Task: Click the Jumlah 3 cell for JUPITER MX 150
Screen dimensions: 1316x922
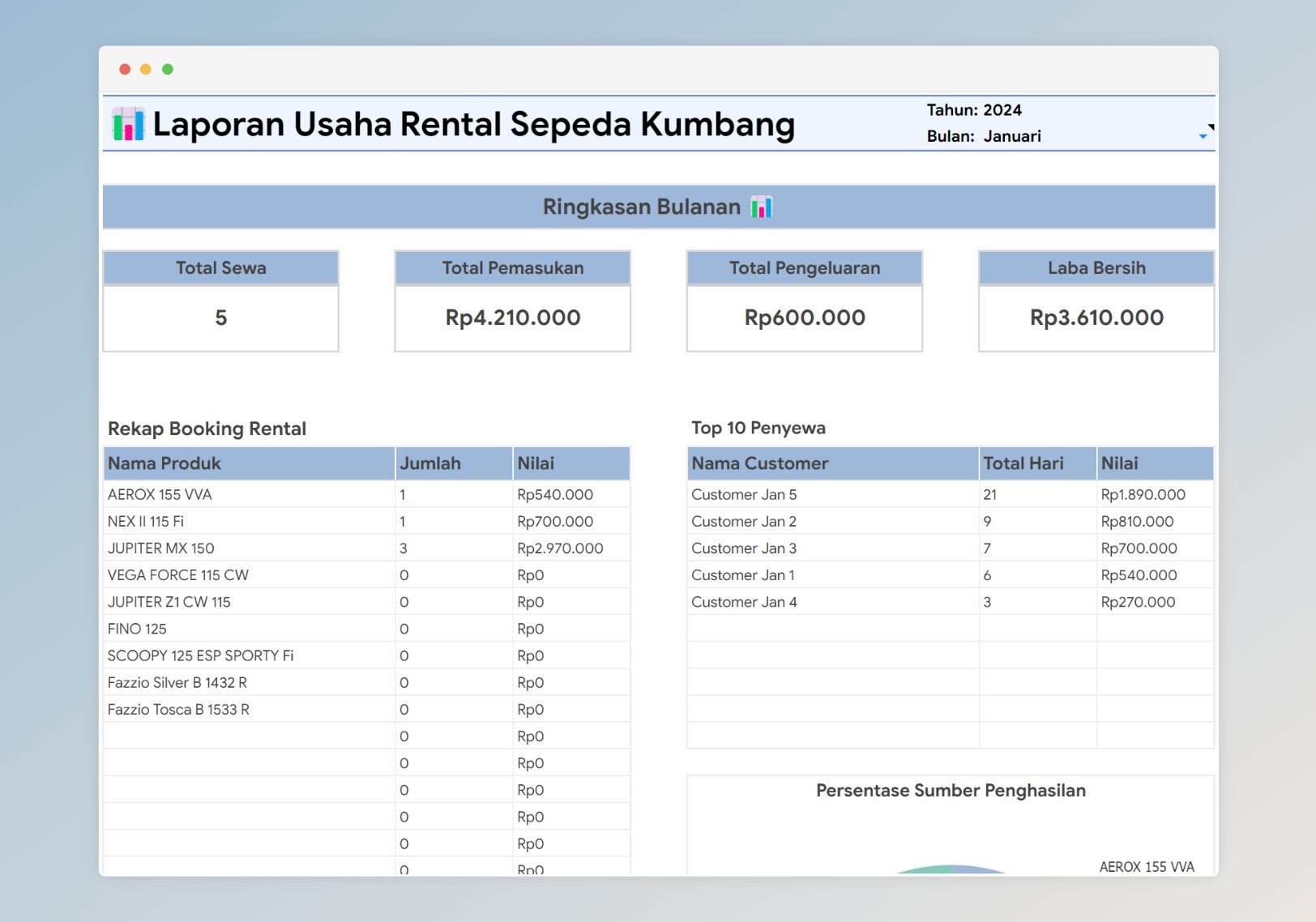Action: point(454,548)
